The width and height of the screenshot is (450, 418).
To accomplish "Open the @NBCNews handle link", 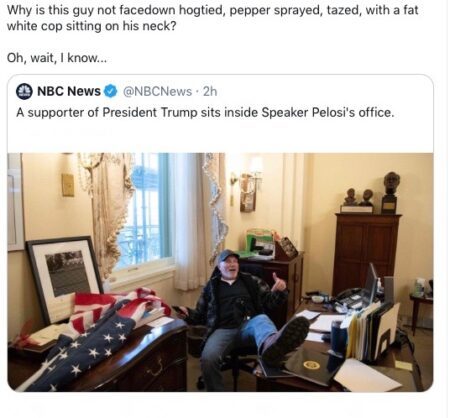I will [157, 91].
